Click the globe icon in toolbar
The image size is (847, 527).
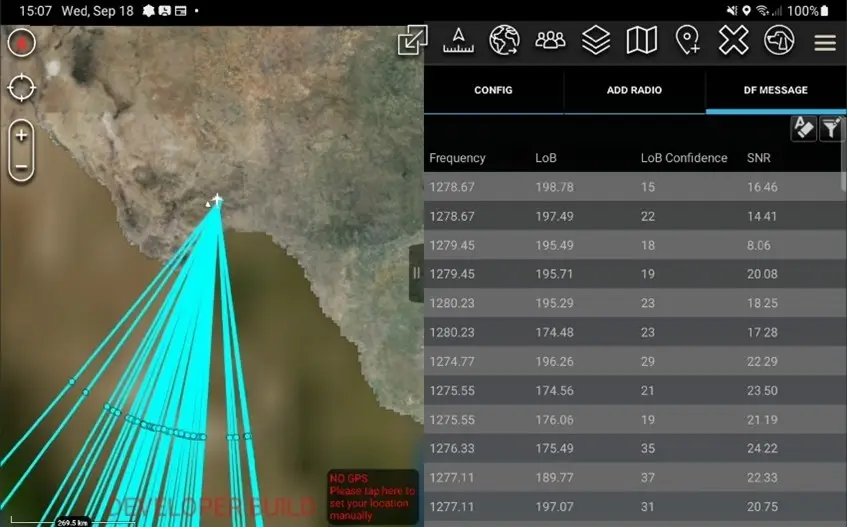click(x=504, y=41)
